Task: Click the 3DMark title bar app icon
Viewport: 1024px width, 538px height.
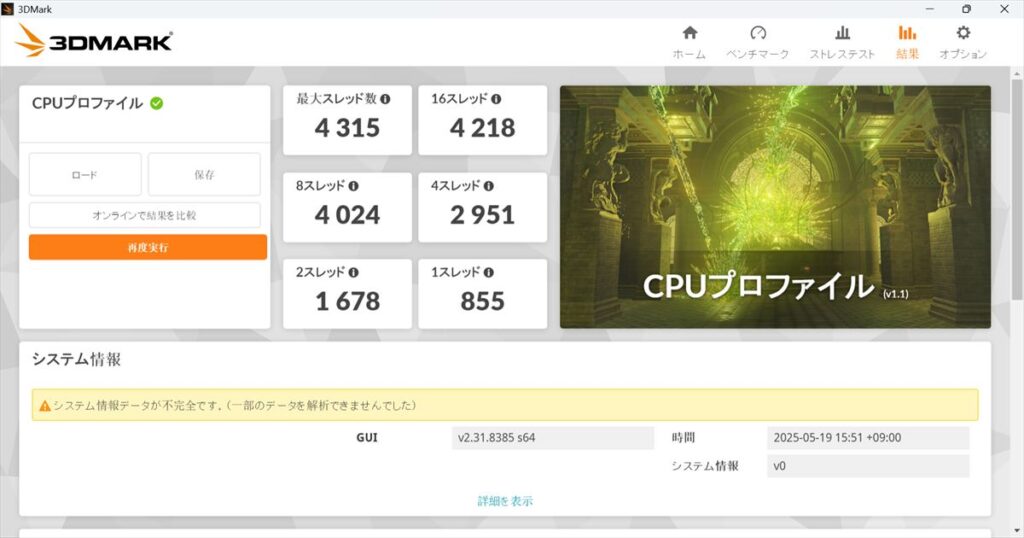Action: click(x=8, y=9)
